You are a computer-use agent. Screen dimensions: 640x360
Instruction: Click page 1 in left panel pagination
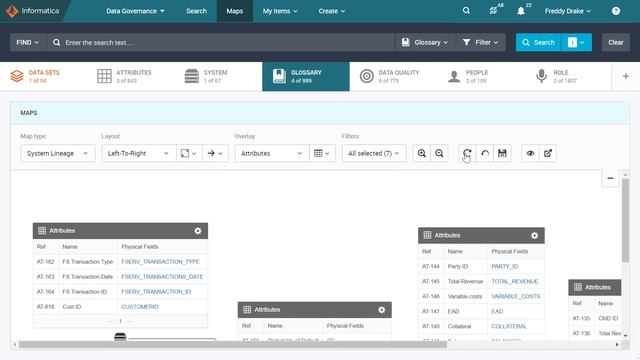coord(120,321)
